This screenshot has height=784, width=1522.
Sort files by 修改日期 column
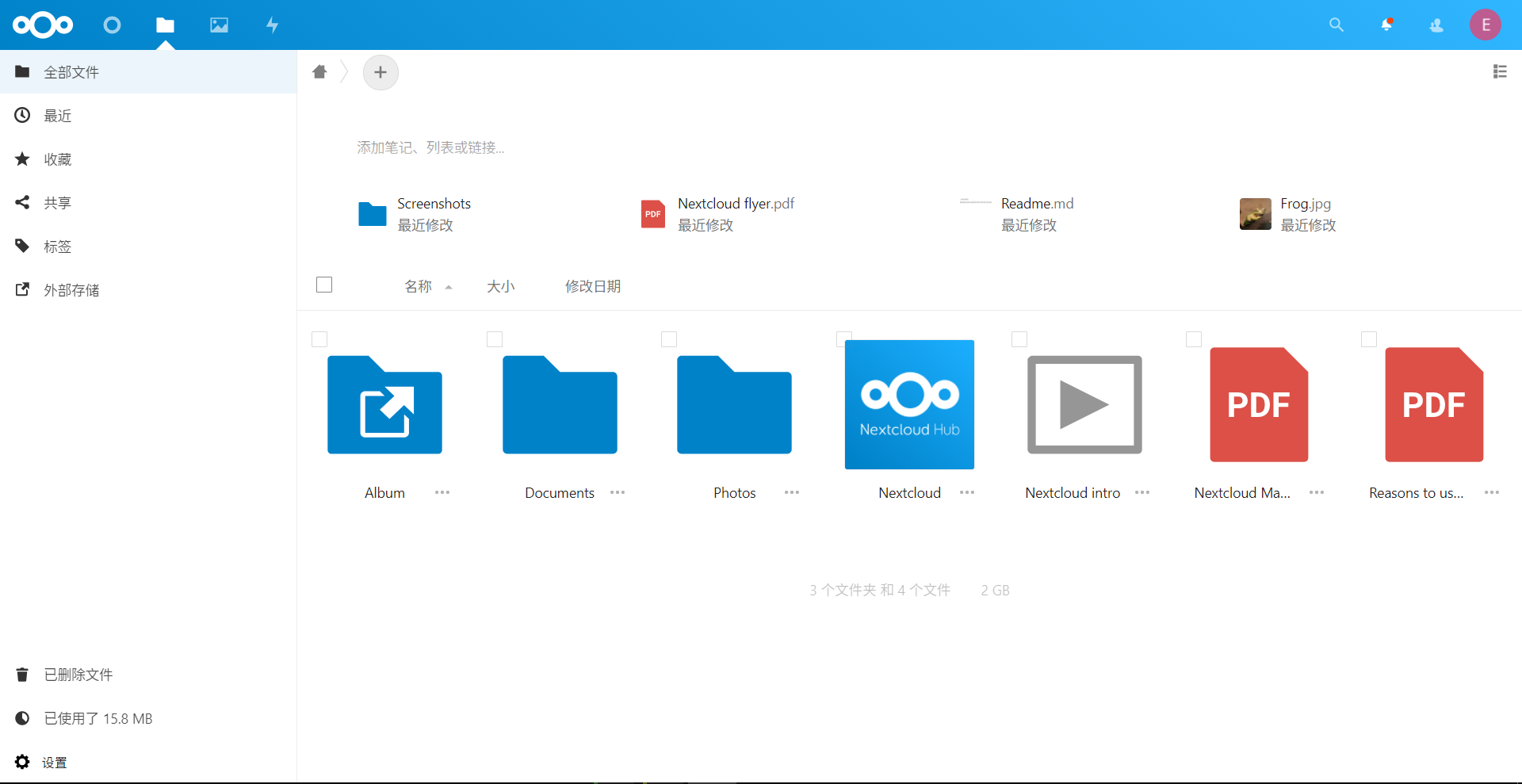point(593,286)
